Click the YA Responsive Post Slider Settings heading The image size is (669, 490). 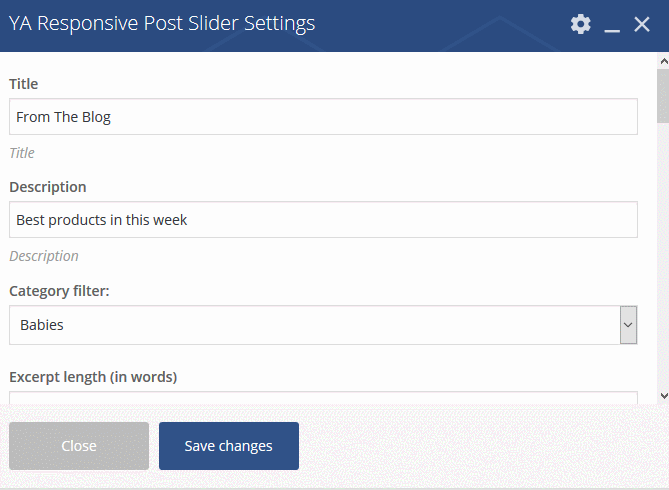[162, 23]
